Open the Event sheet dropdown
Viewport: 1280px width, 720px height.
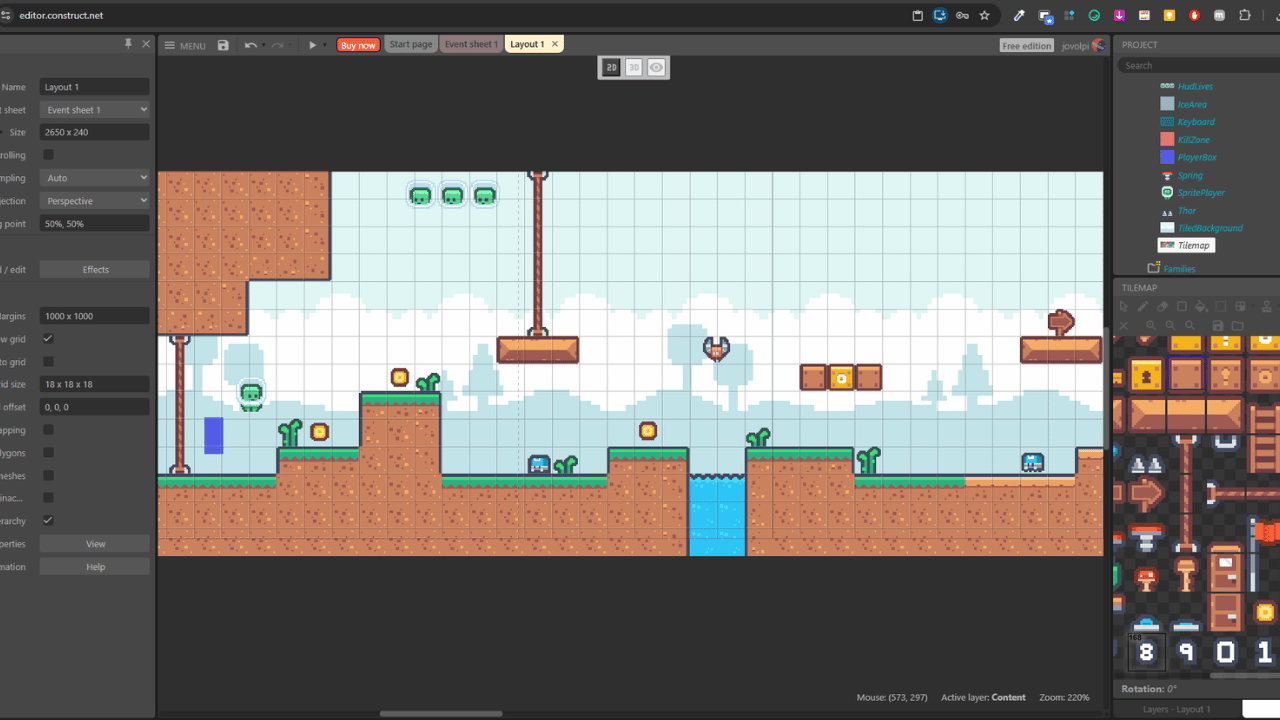95,110
